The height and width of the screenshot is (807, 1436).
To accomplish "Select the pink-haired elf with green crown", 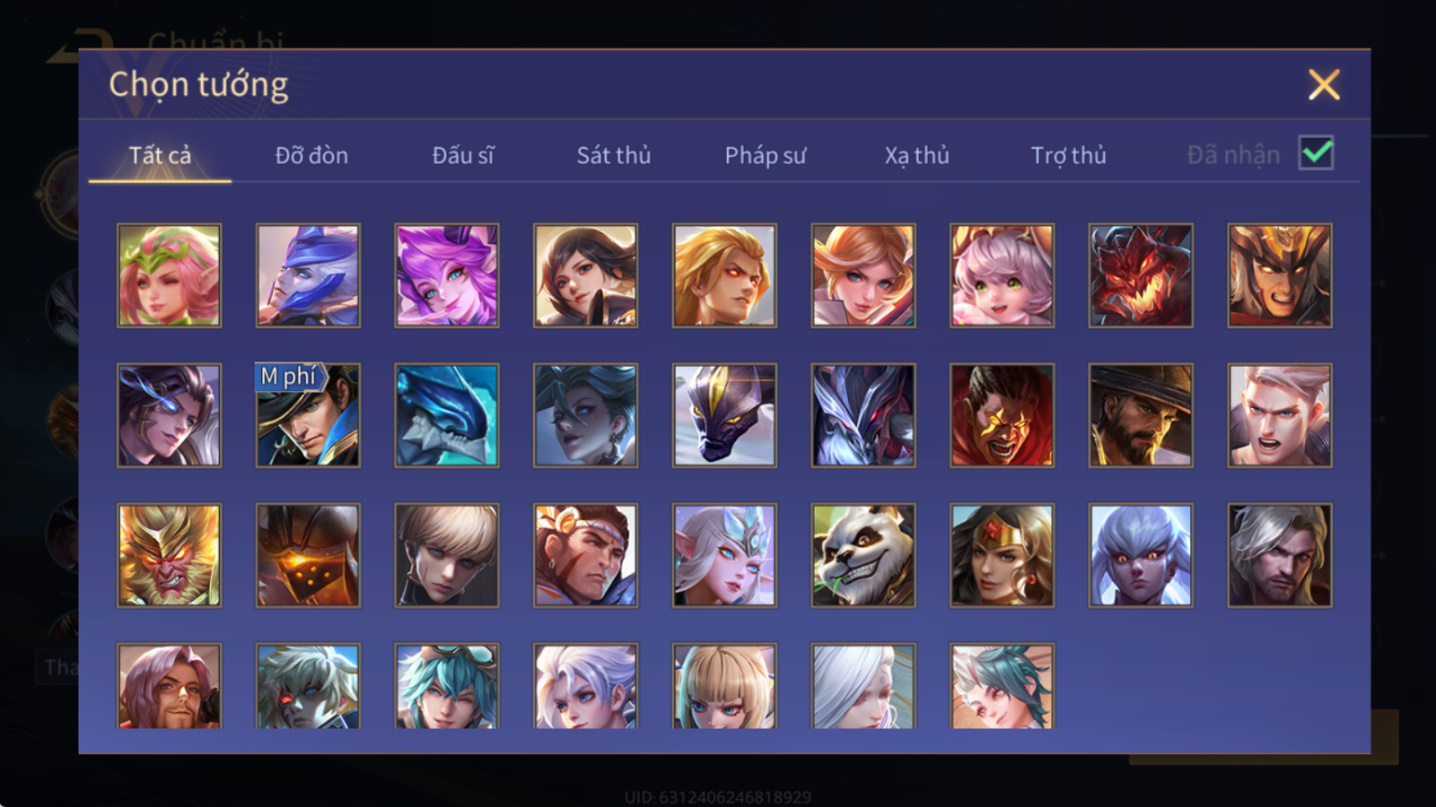I will [169, 275].
